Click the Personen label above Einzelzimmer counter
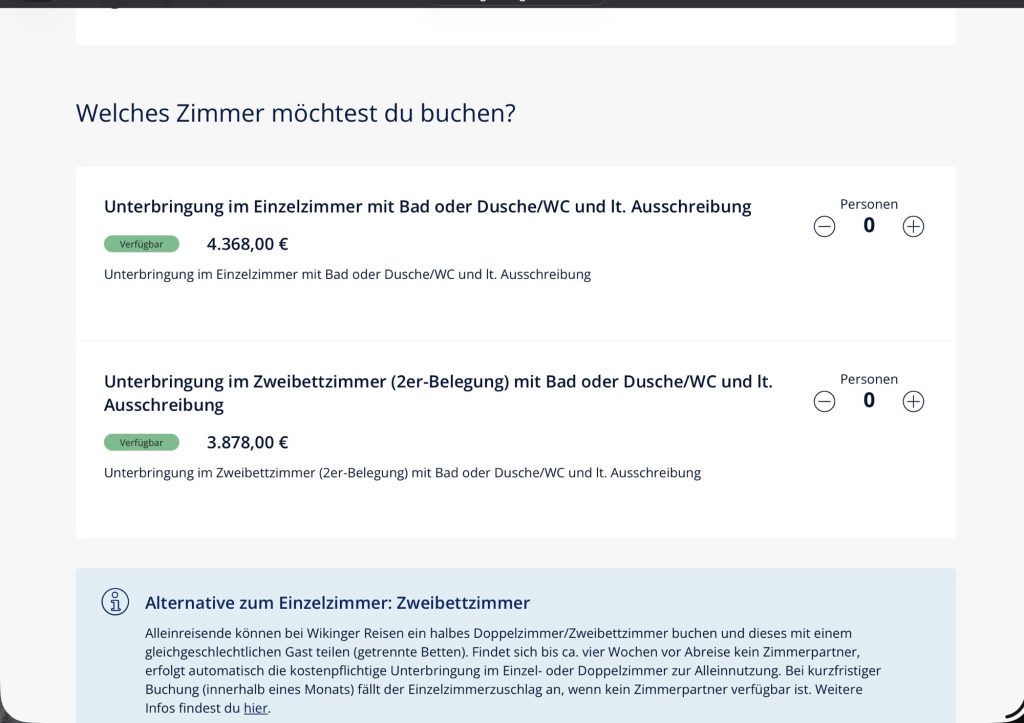This screenshot has width=1024, height=723. 868,204
